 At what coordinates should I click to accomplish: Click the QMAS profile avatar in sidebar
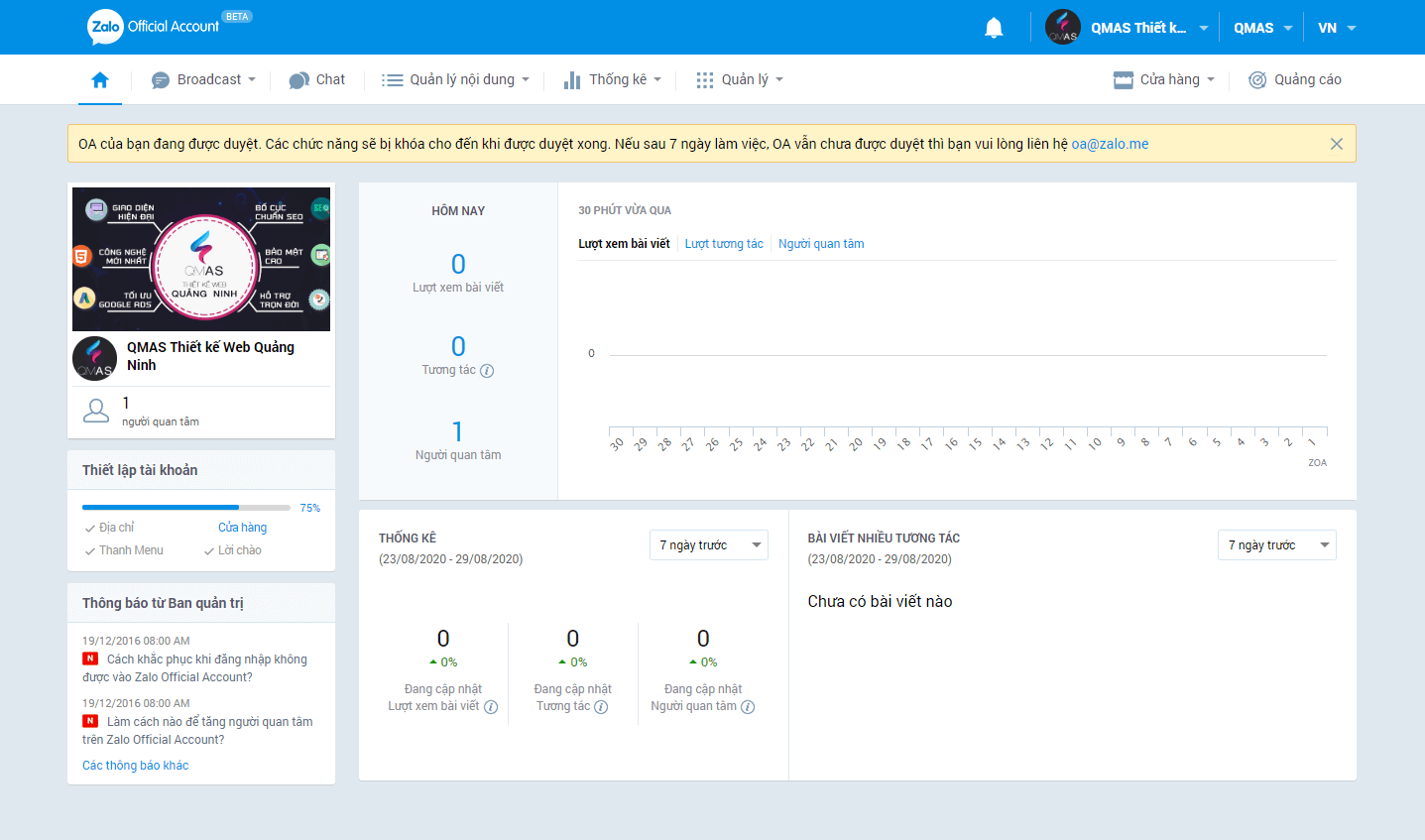[95, 359]
